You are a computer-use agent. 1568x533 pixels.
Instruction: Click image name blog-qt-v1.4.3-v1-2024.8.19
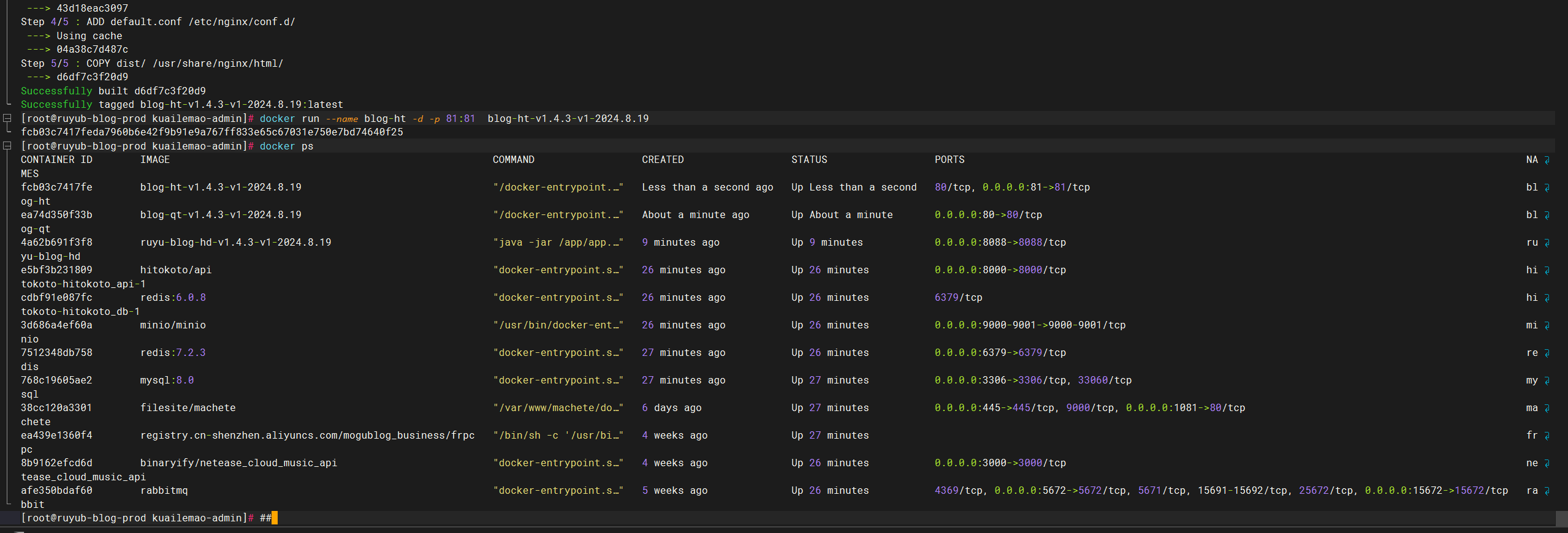221,215
